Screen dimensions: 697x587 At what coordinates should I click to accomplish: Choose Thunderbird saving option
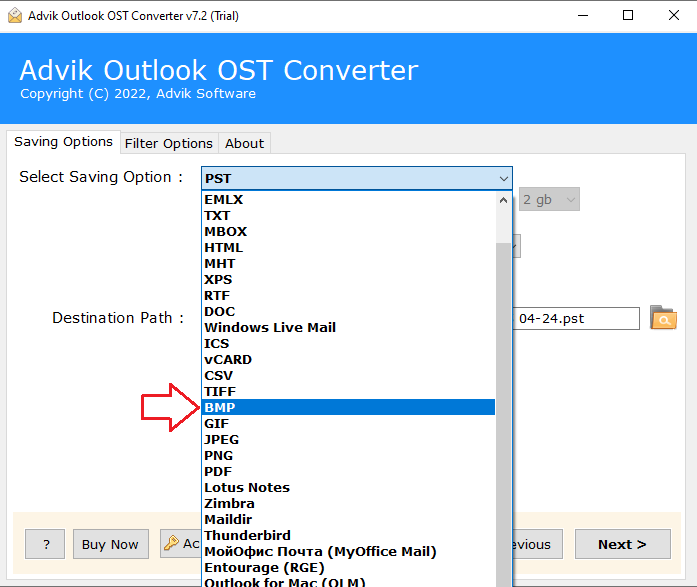click(348, 535)
